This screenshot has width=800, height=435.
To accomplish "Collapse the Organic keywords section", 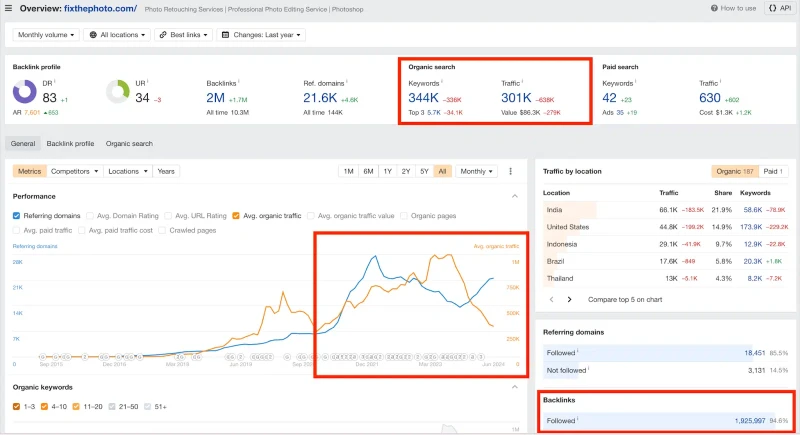I will coord(515,387).
